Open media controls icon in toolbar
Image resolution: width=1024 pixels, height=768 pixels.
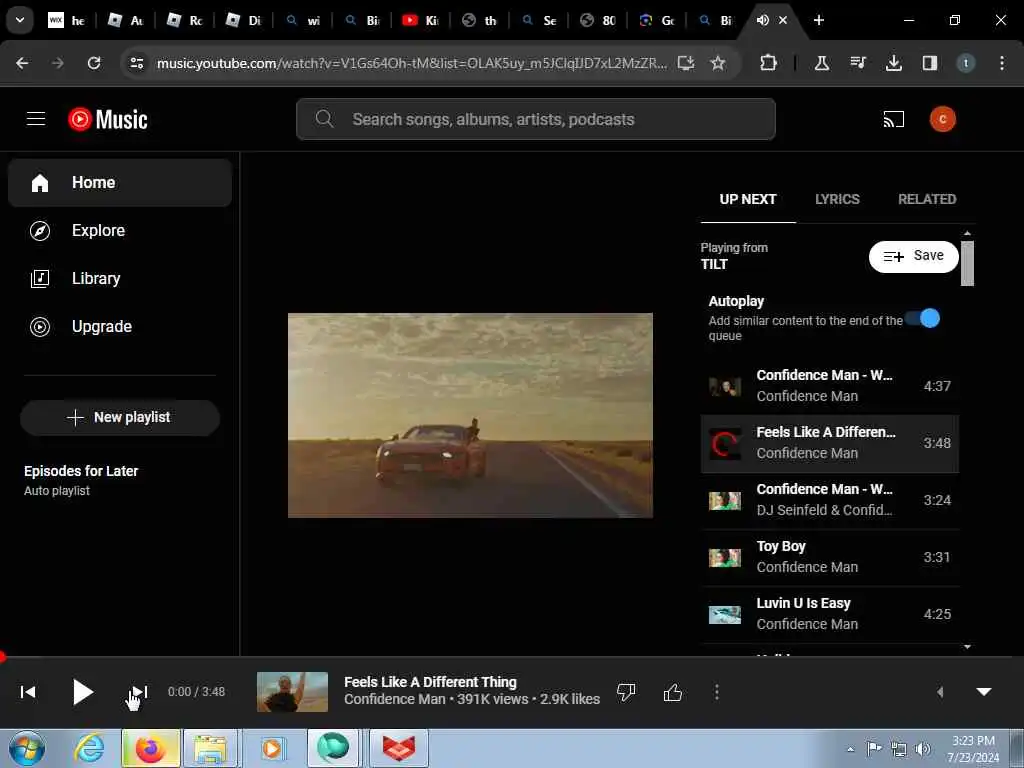coord(857,63)
